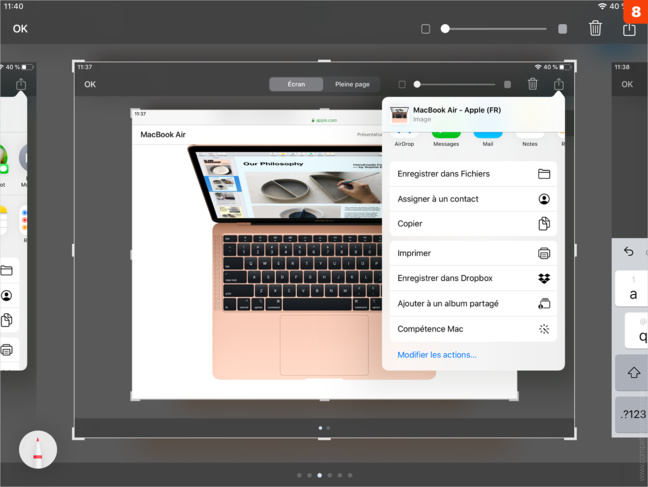
Task: Open the share icon in the top-right toolbar
Action: coord(629,29)
